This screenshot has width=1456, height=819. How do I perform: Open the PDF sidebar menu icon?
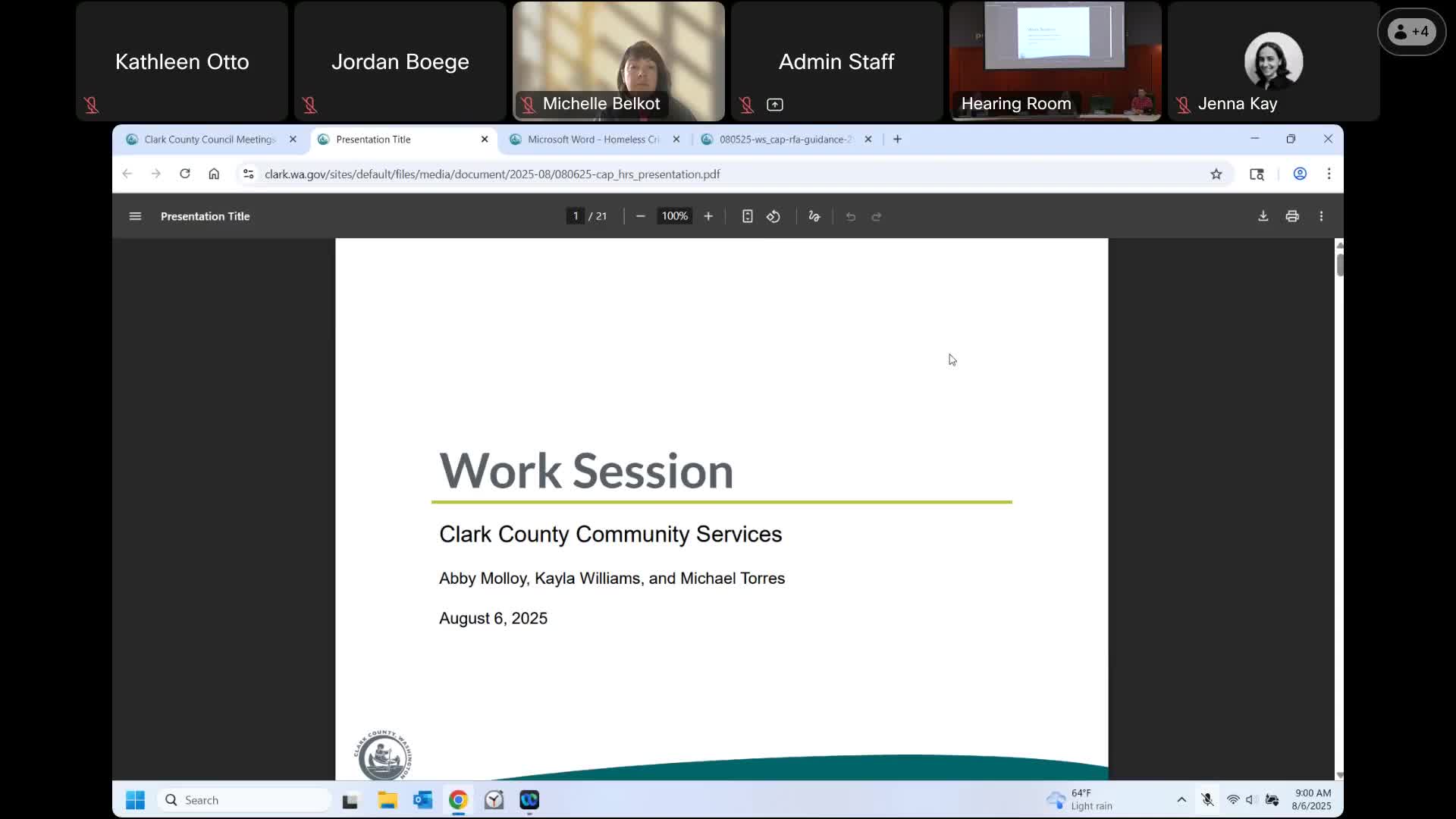[135, 216]
